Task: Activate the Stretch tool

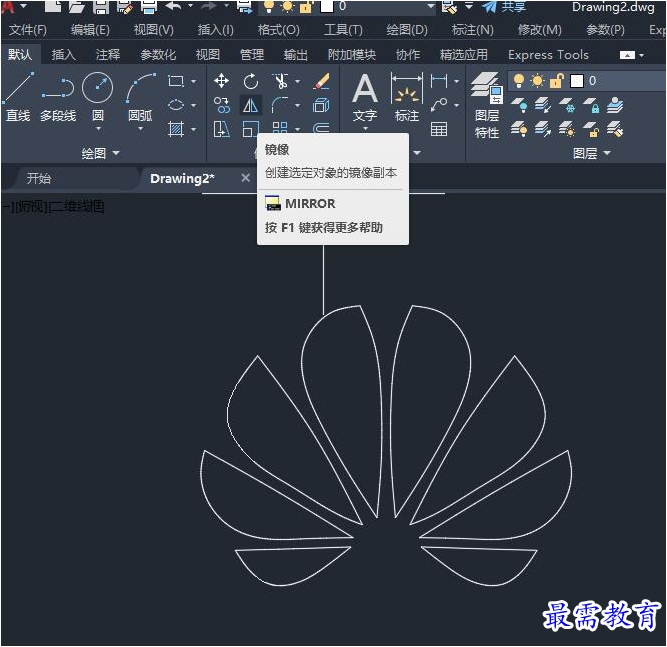Action: (x=221, y=129)
